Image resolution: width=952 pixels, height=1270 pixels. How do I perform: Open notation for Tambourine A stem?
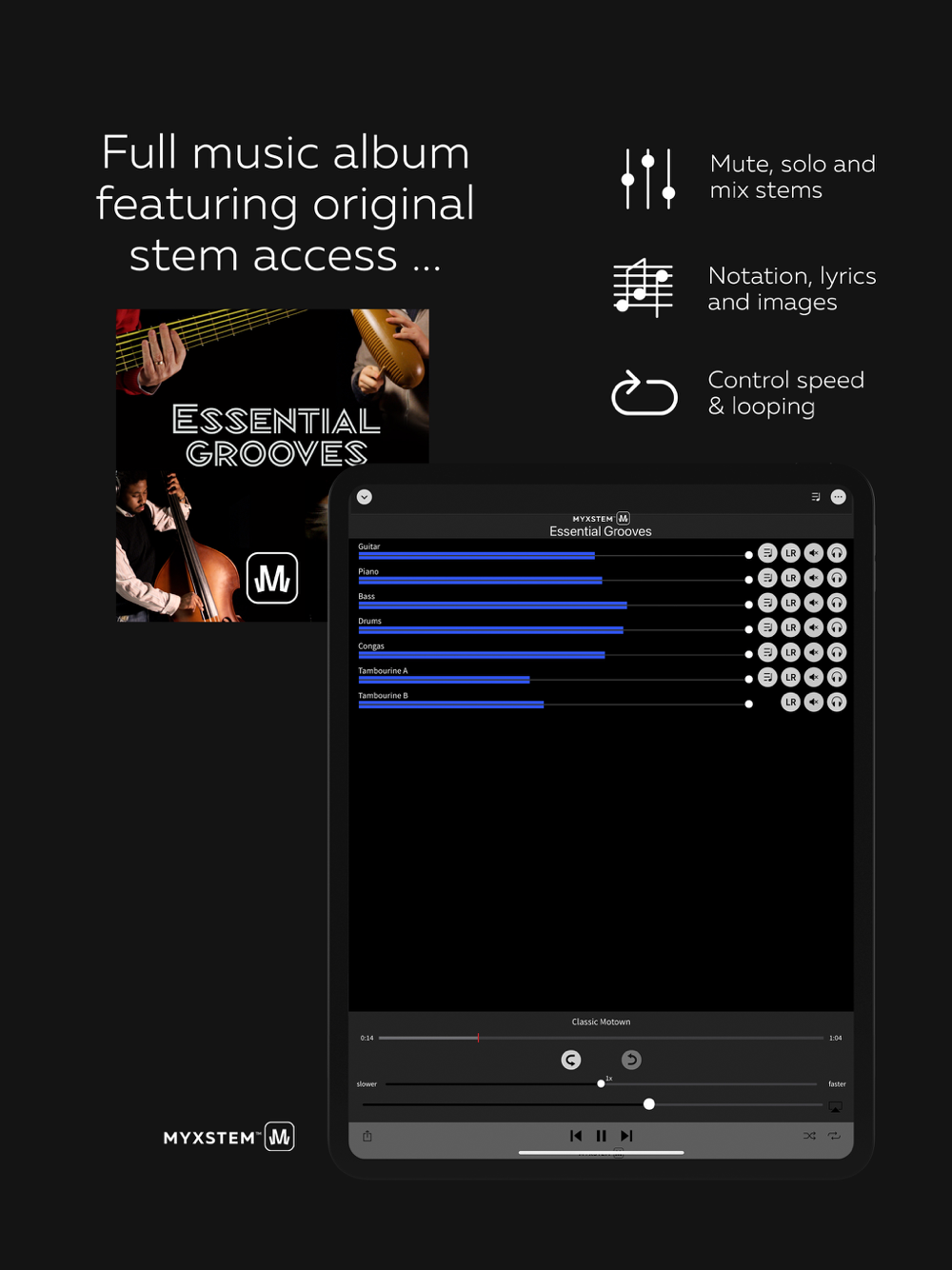click(767, 677)
